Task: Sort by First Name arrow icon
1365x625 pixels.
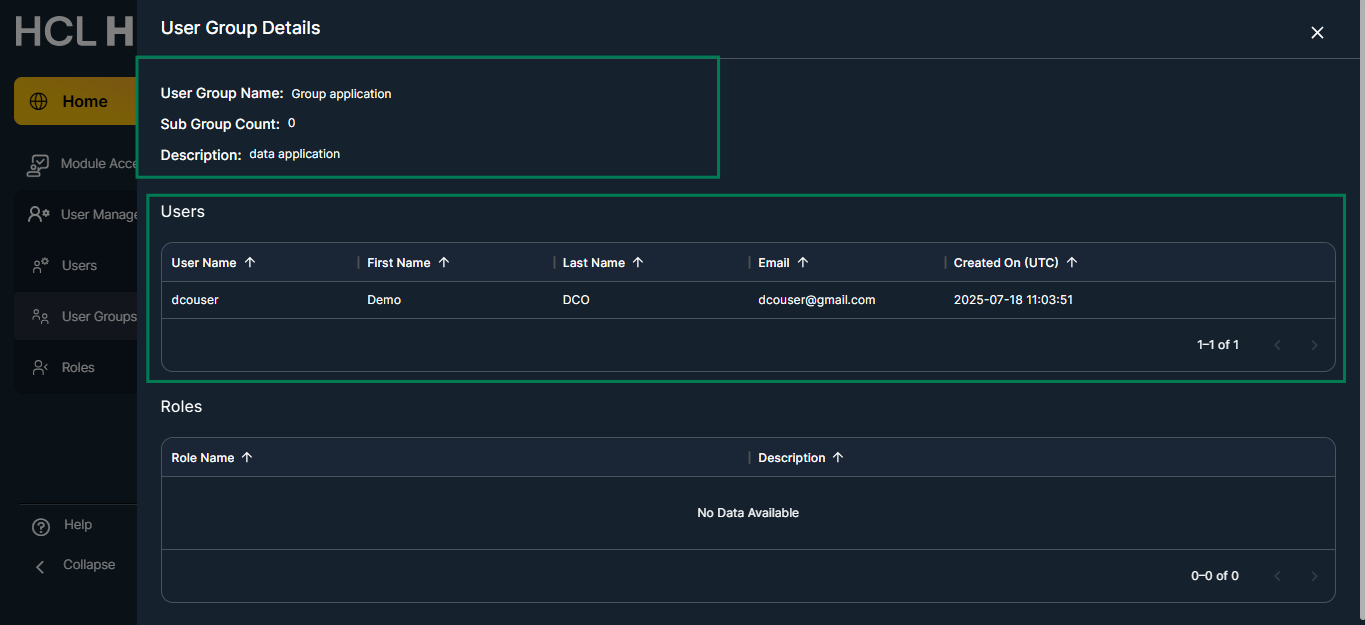Action: [x=444, y=262]
